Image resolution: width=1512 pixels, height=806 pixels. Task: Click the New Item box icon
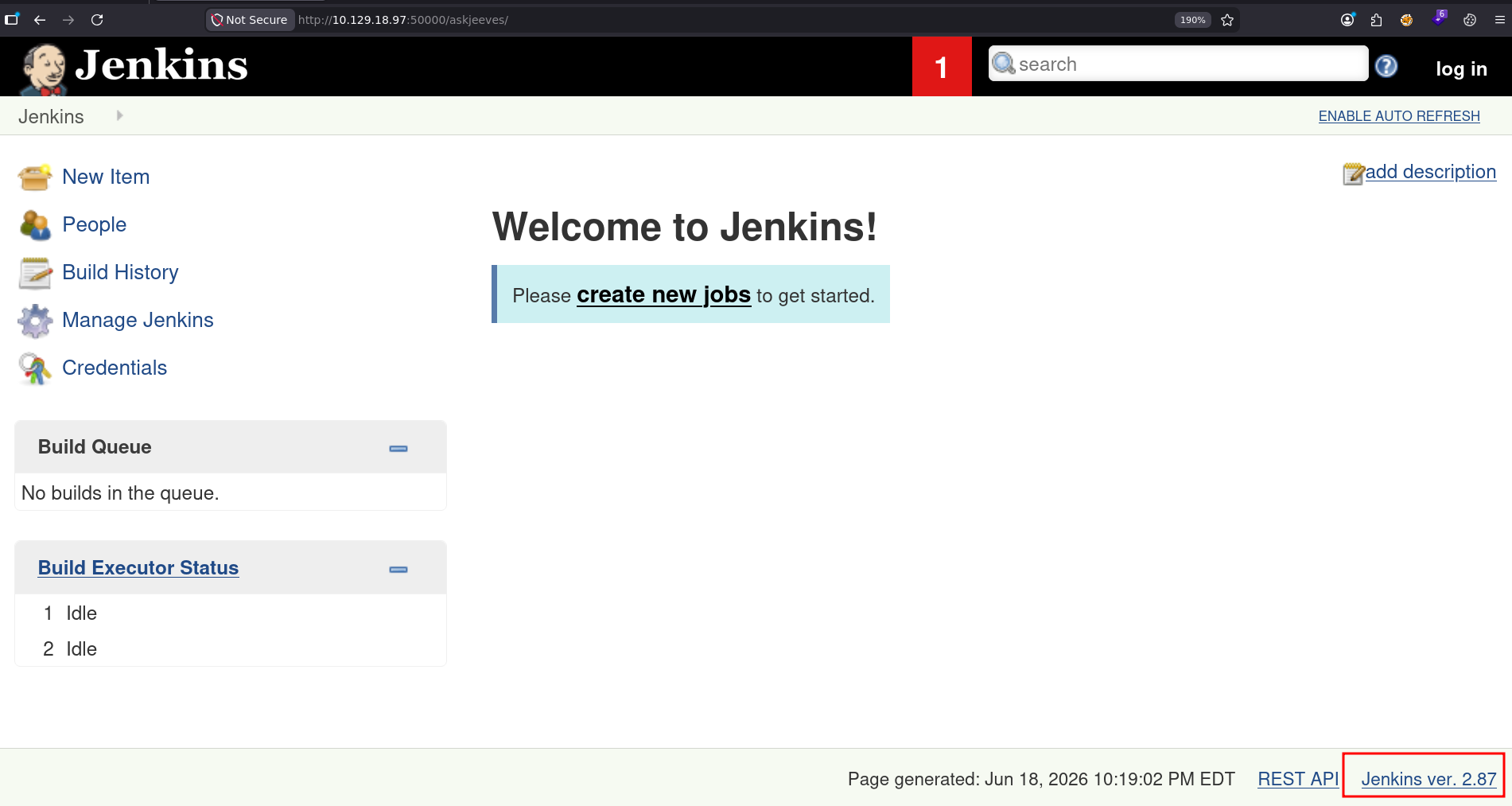click(x=35, y=177)
